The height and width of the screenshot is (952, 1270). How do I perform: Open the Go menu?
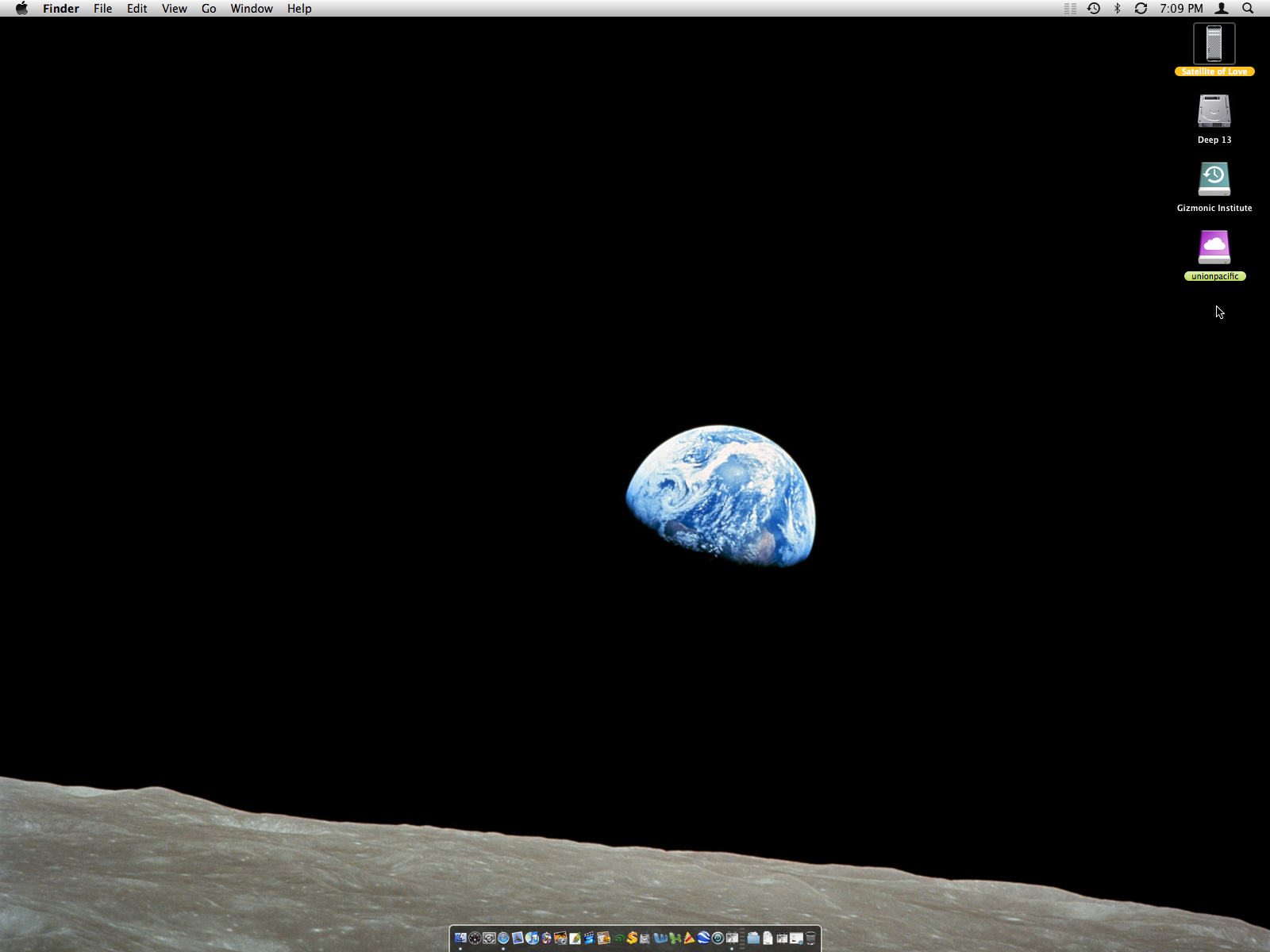(x=209, y=8)
